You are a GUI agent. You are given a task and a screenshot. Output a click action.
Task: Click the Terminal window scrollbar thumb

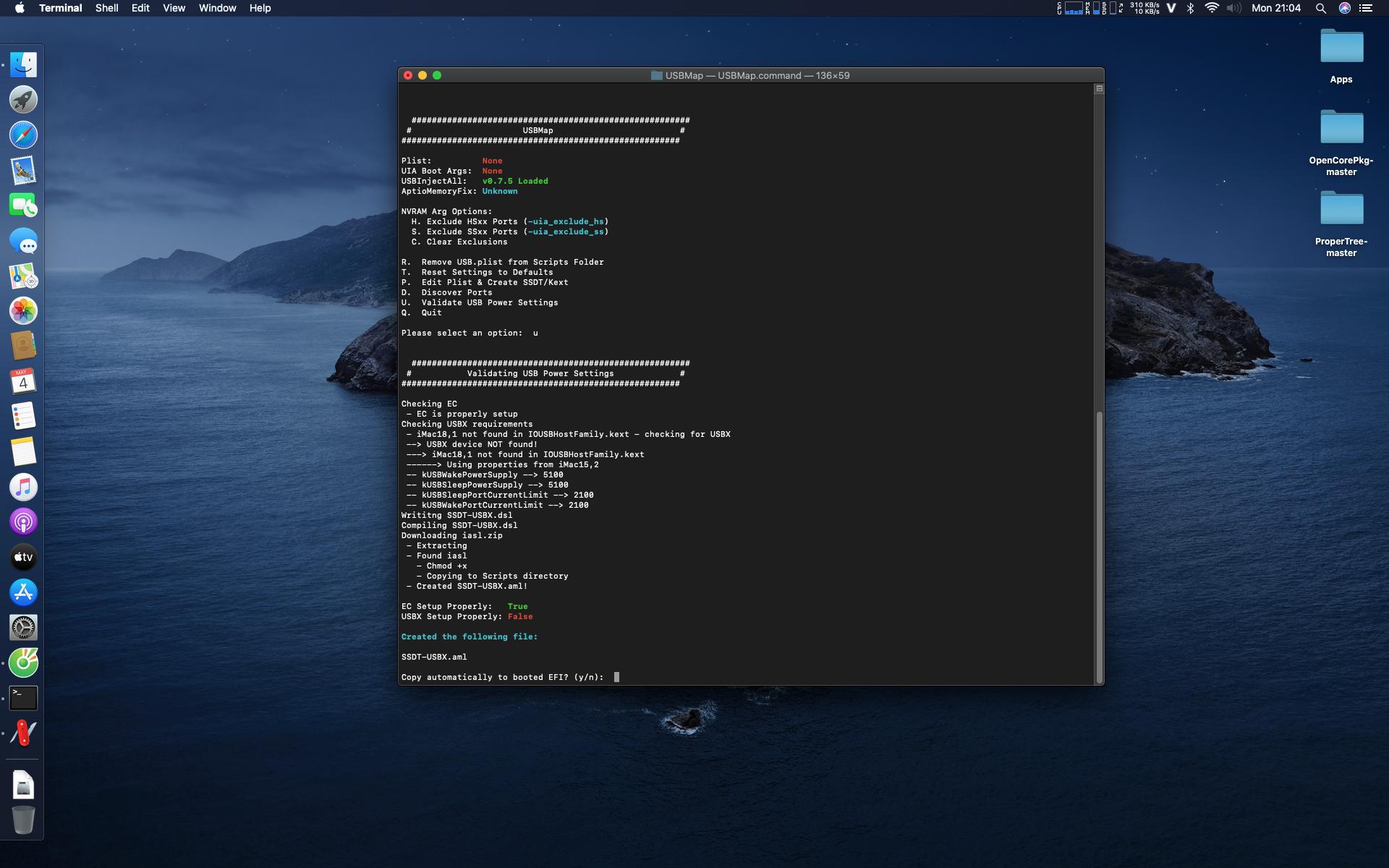point(1100,547)
